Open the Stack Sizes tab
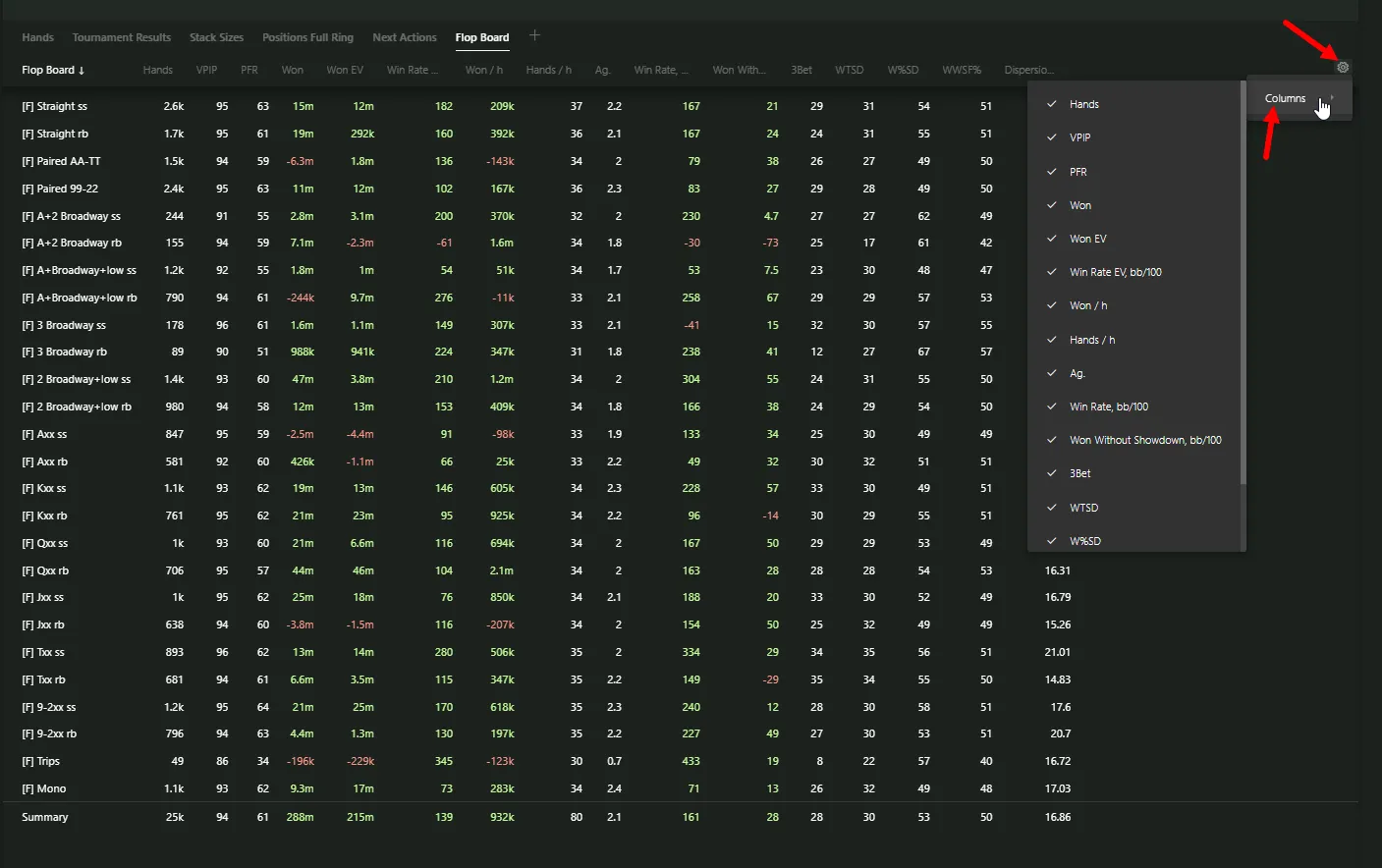Viewport: 1382px width, 868px height. pos(216,37)
